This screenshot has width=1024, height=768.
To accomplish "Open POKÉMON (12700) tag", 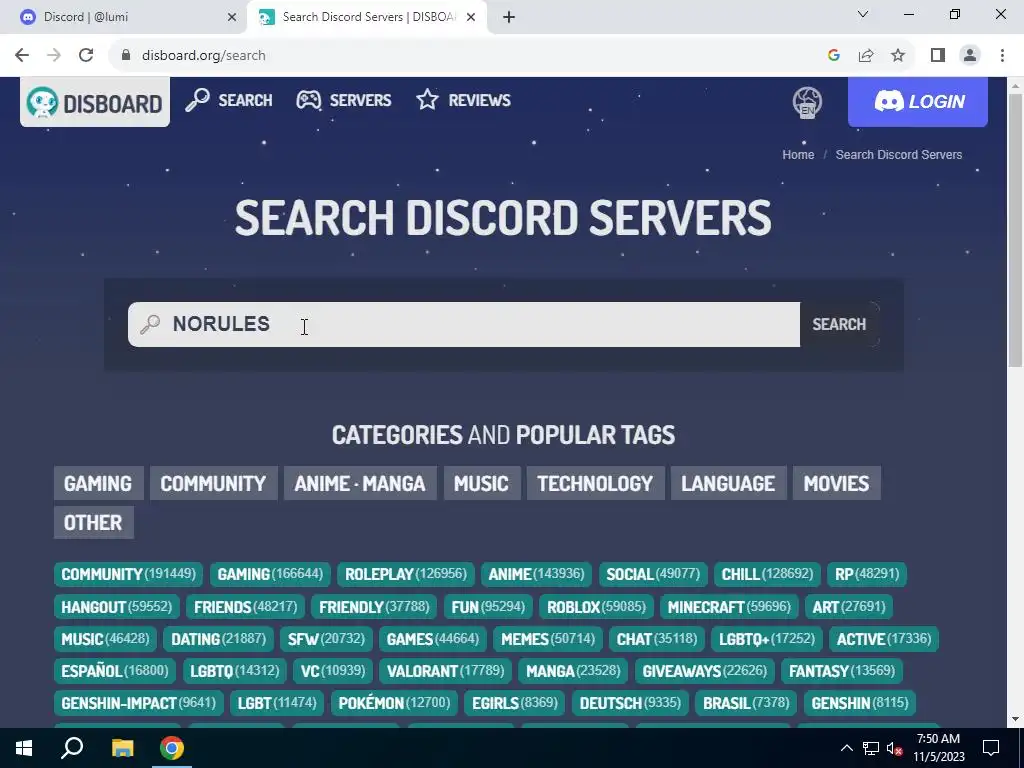I will [394, 703].
